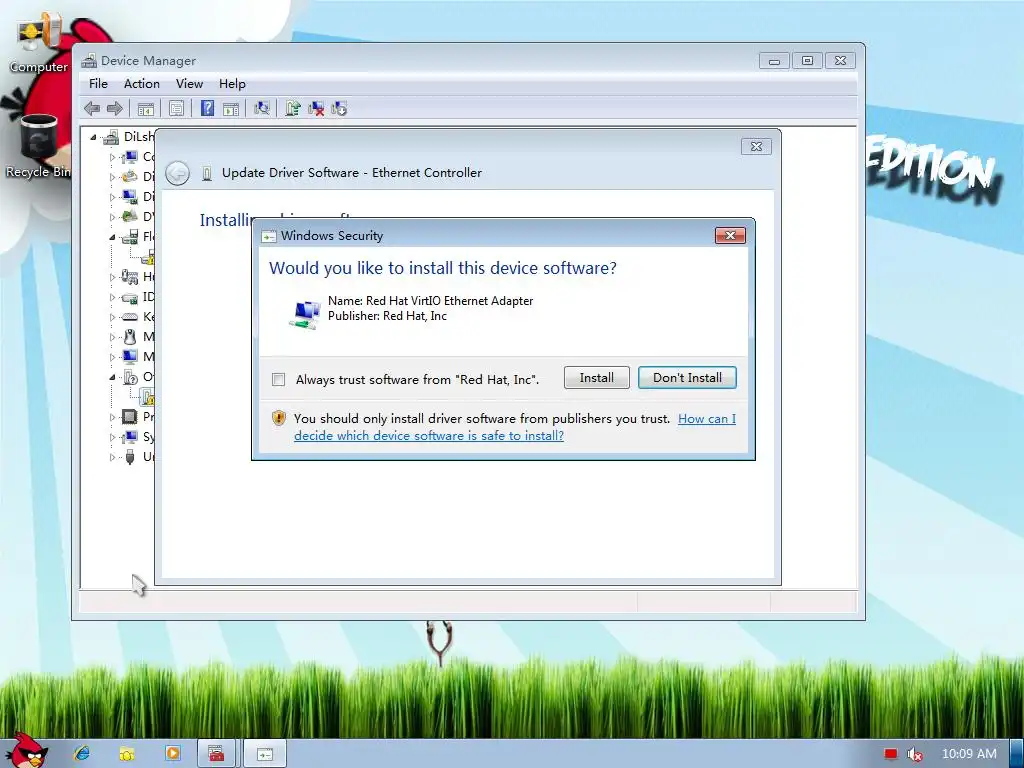
Task: Click the network adapter icon in Windows Security
Action: pos(305,315)
